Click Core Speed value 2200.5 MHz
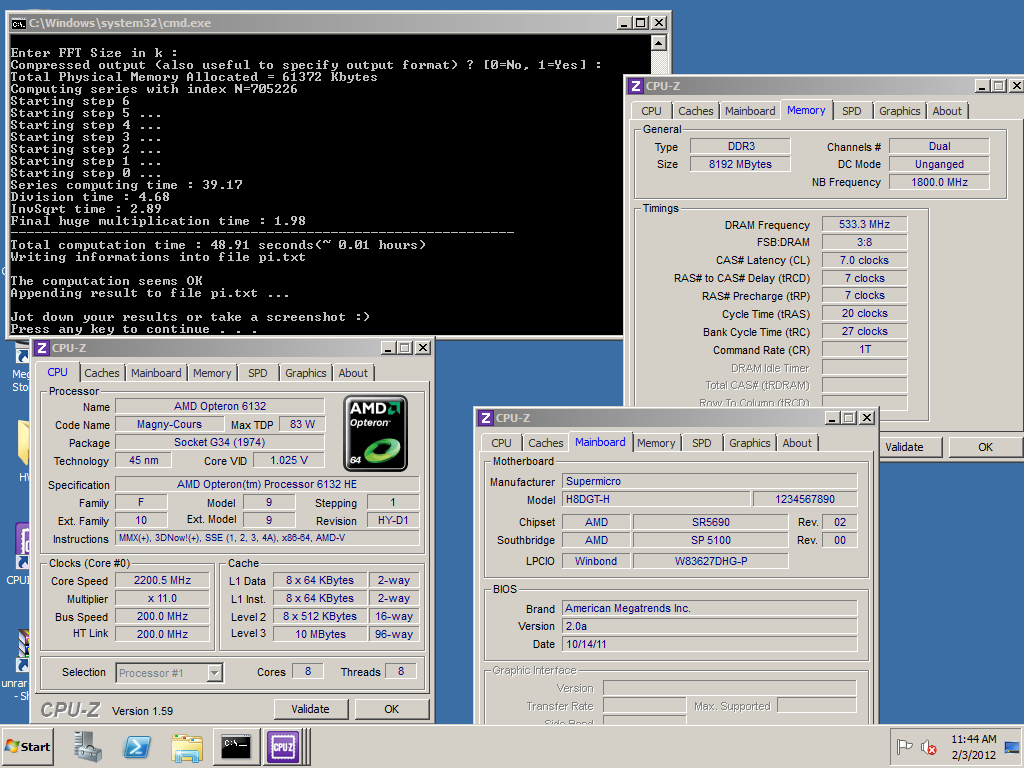Screen dimensions: 1024x768 click(163, 580)
